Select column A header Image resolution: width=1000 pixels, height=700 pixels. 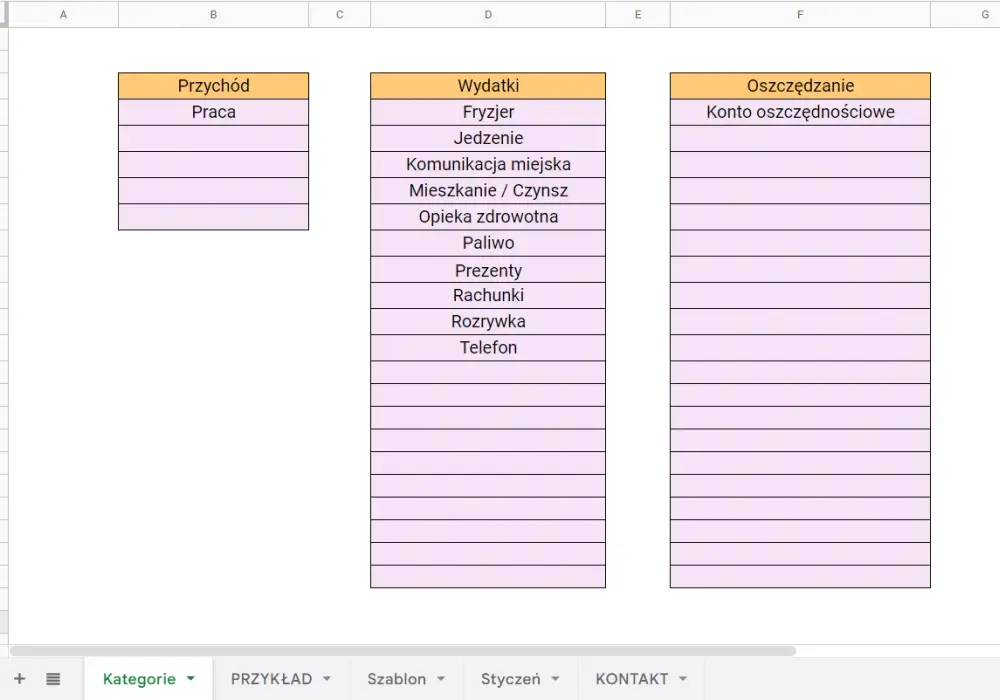(x=63, y=14)
